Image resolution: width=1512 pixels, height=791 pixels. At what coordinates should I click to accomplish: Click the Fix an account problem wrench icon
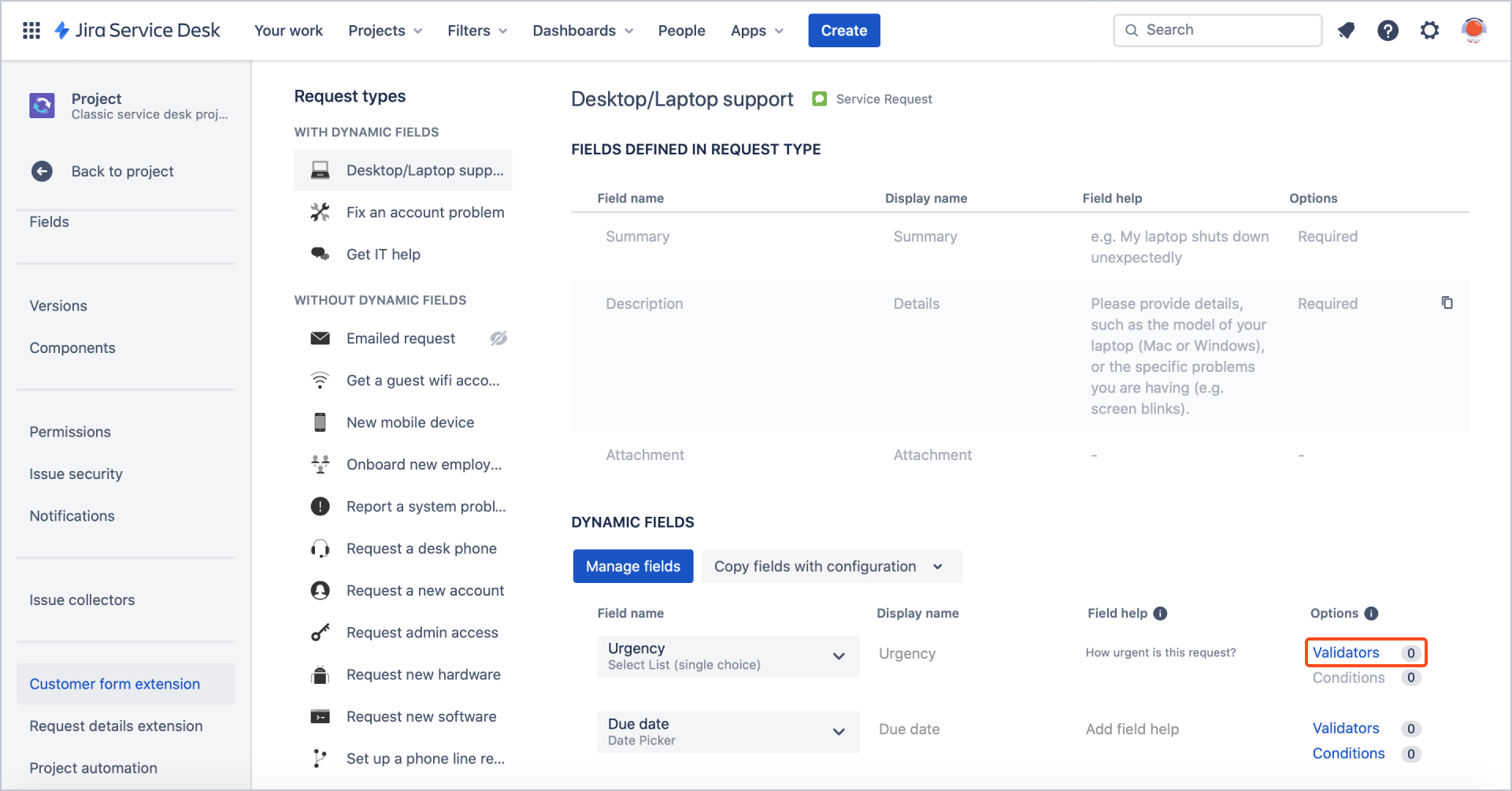coord(320,212)
